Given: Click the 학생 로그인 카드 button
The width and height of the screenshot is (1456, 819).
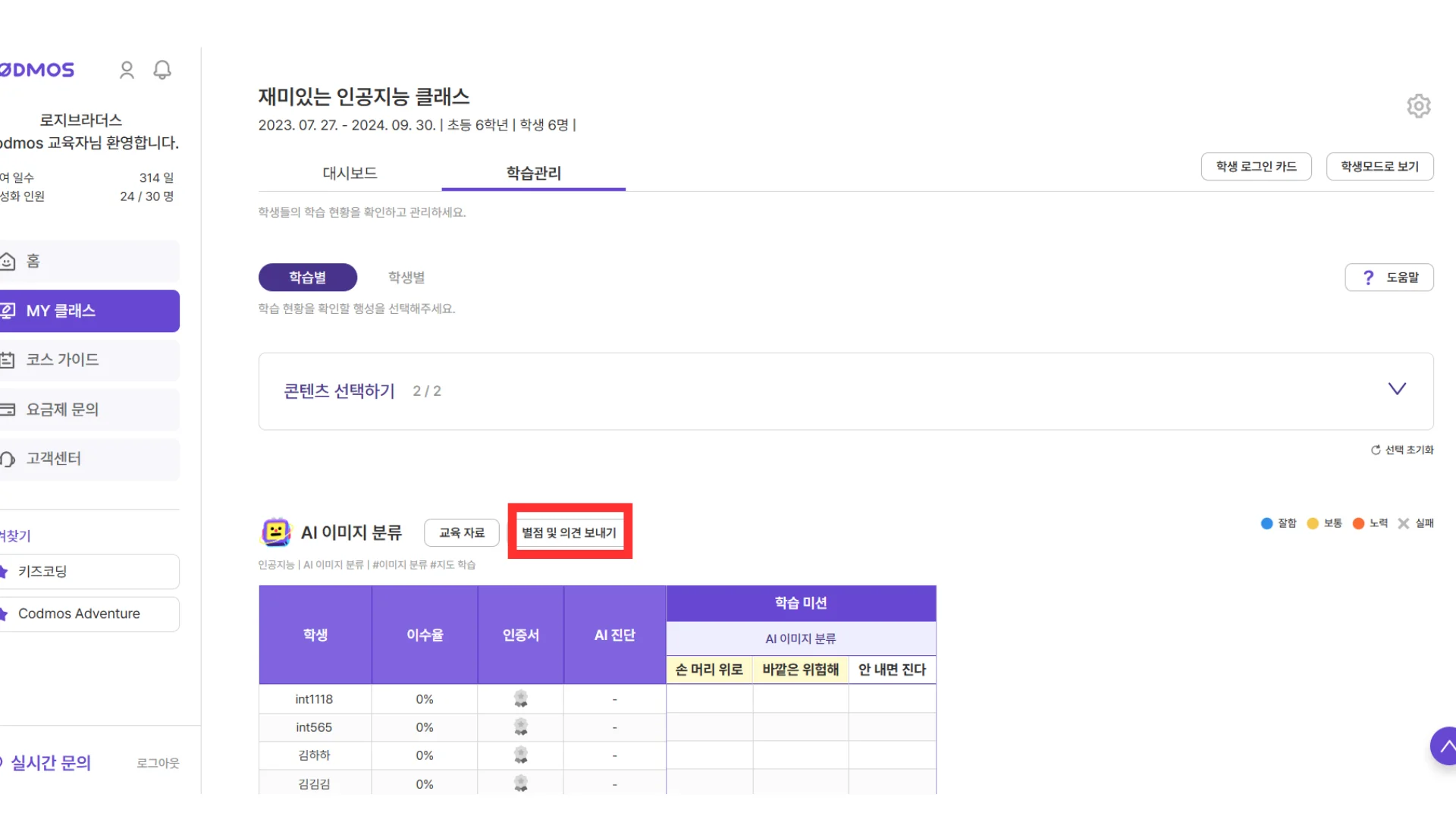Looking at the screenshot, I should pos(1256,166).
